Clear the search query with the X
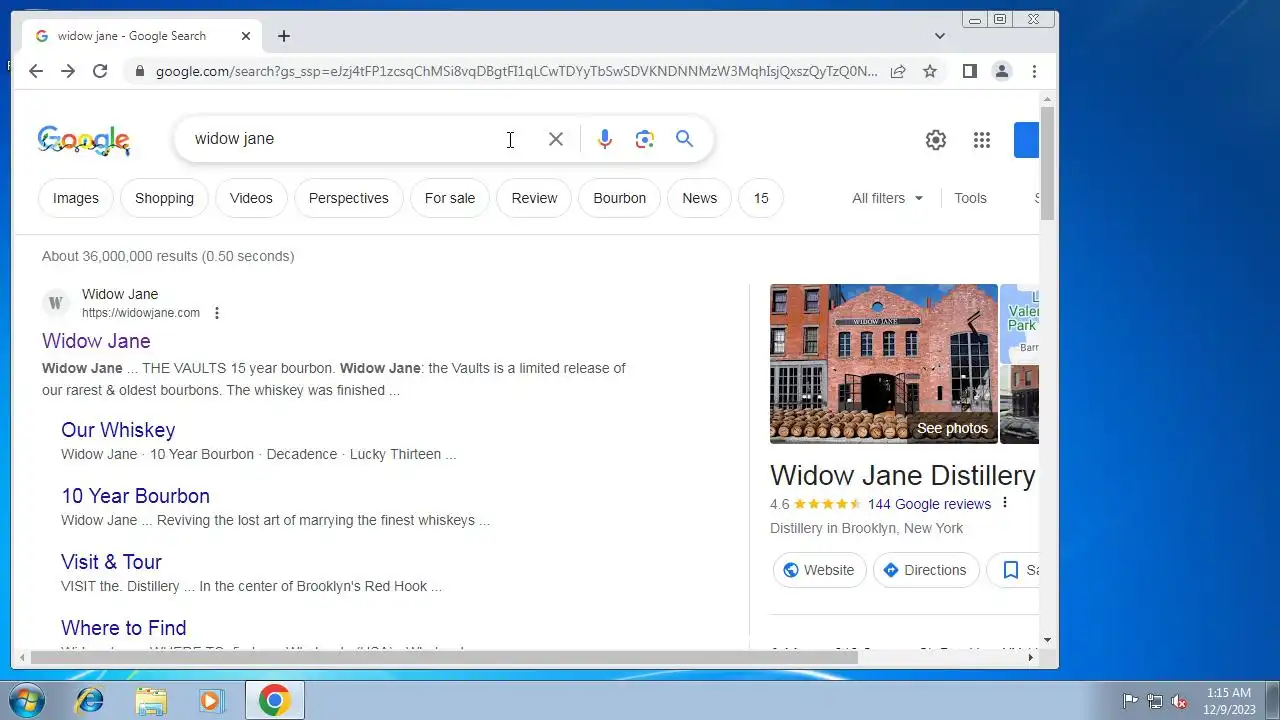The height and width of the screenshot is (720, 1280). (x=556, y=139)
